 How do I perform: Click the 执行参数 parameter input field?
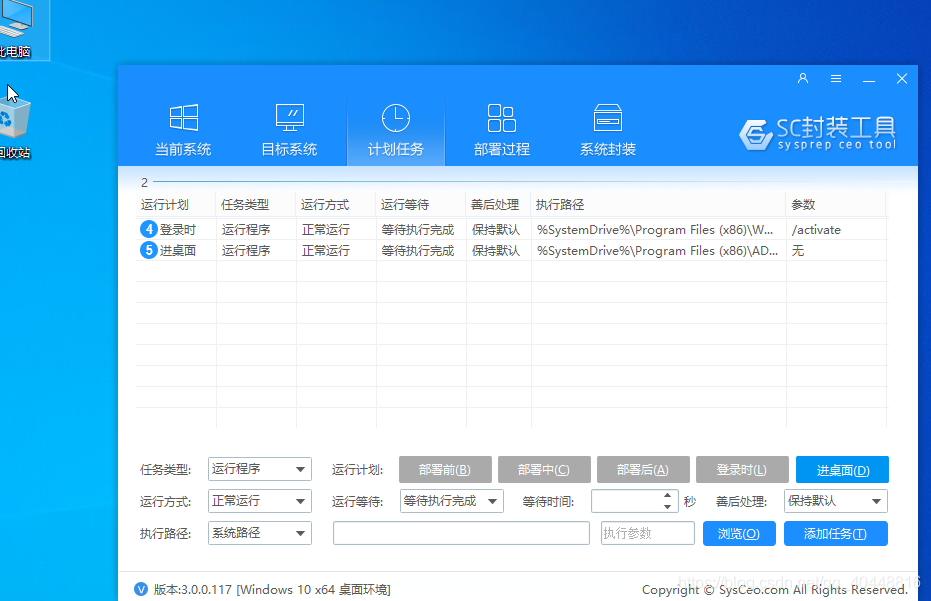pyautogui.click(x=647, y=533)
